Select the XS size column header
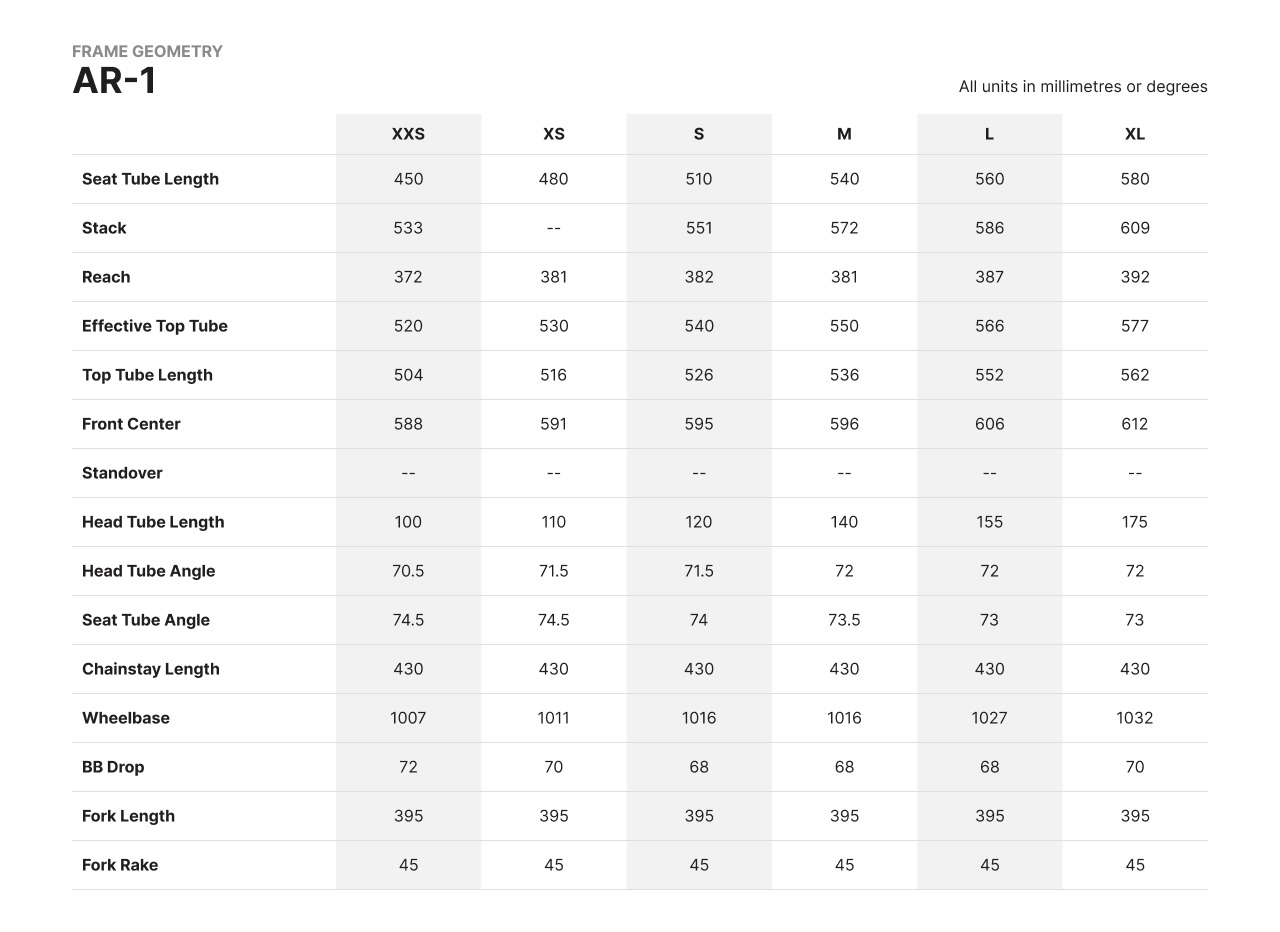The image size is (1280, 932). (553, 134)
